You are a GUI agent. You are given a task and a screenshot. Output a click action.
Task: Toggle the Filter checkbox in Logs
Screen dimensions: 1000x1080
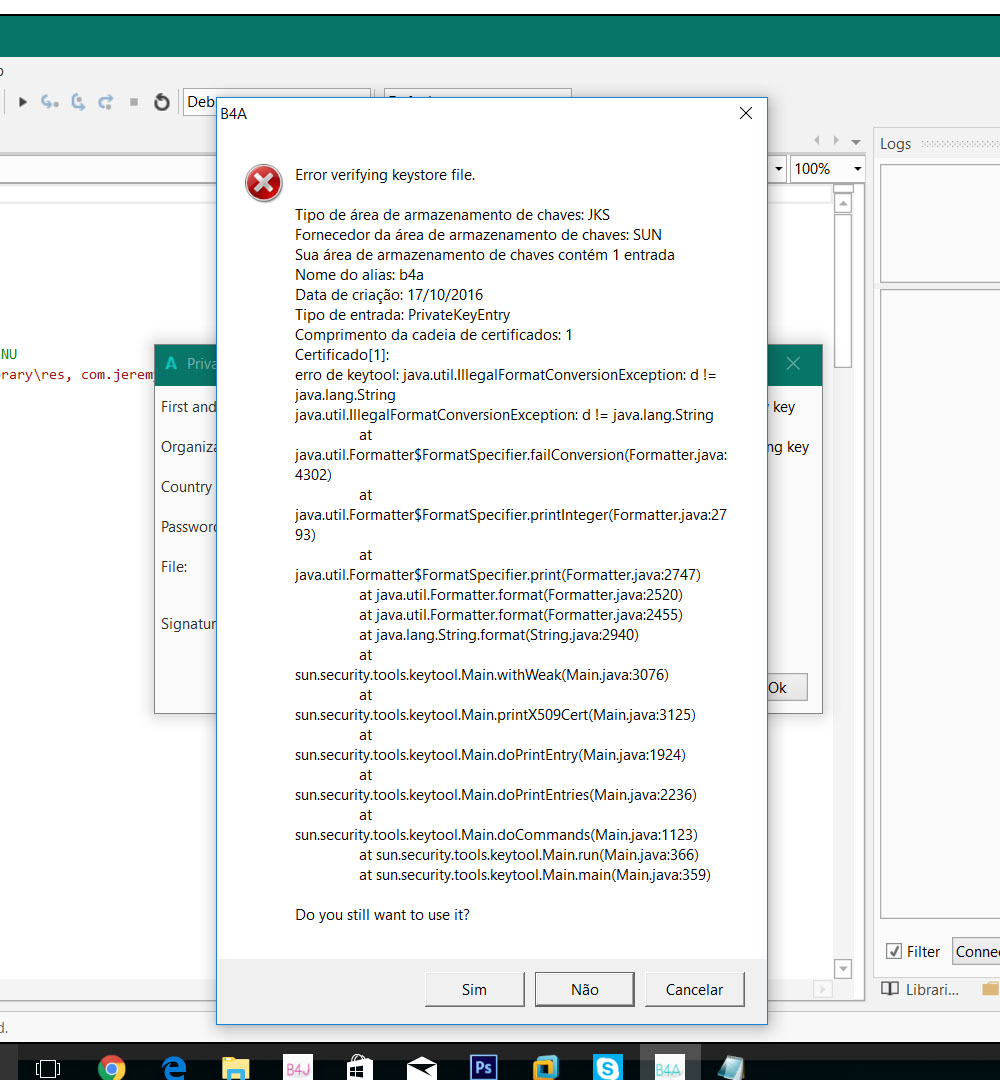(894, 951)
